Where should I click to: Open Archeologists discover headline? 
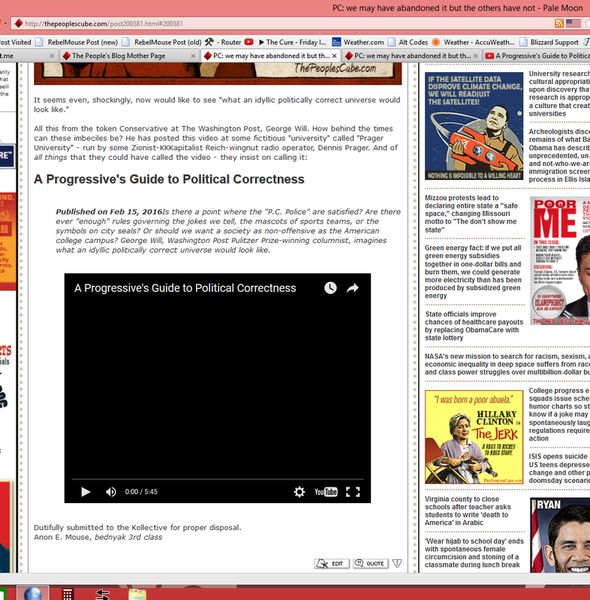pyautogui.click(x=559, y=155)
